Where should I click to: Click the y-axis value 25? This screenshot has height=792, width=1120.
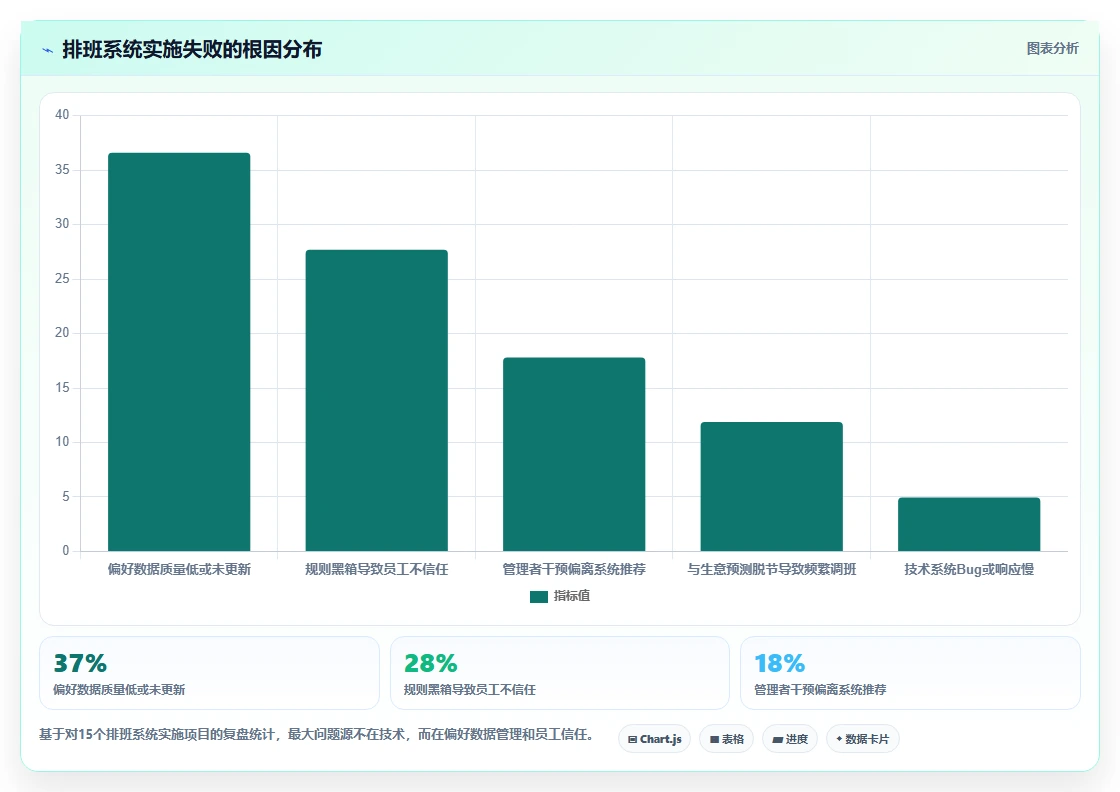pyautogui.click(x=62, y=279)
